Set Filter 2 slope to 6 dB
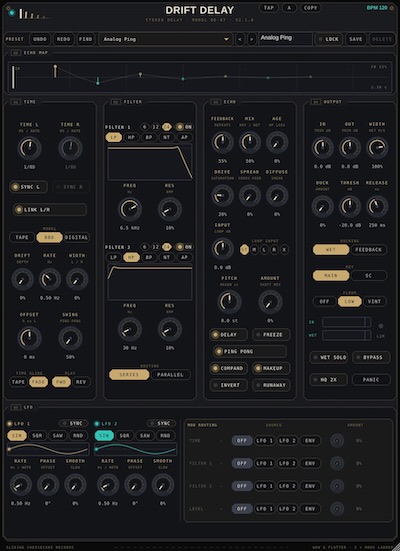400x551 pixels. coord(144,247)
